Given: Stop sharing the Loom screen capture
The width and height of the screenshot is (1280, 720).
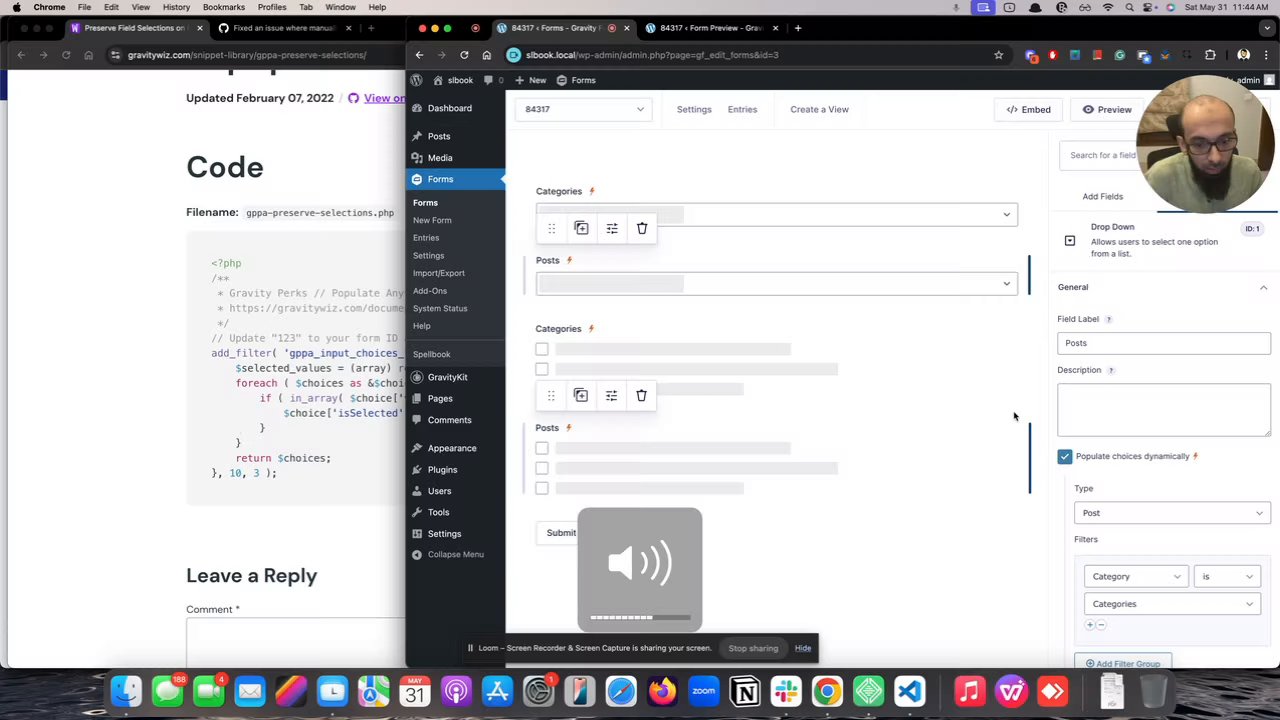Looking at the screenshot, I should (x=753, y=648).
